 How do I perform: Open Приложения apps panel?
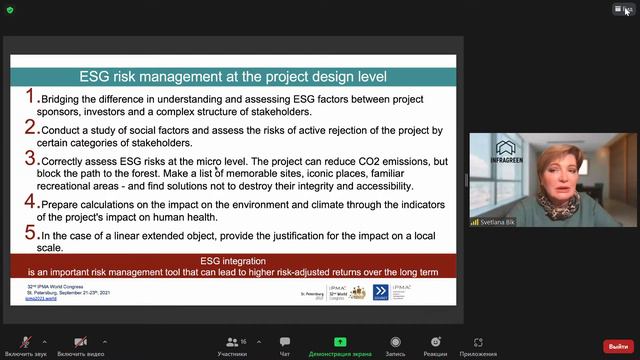pos(478,347)
